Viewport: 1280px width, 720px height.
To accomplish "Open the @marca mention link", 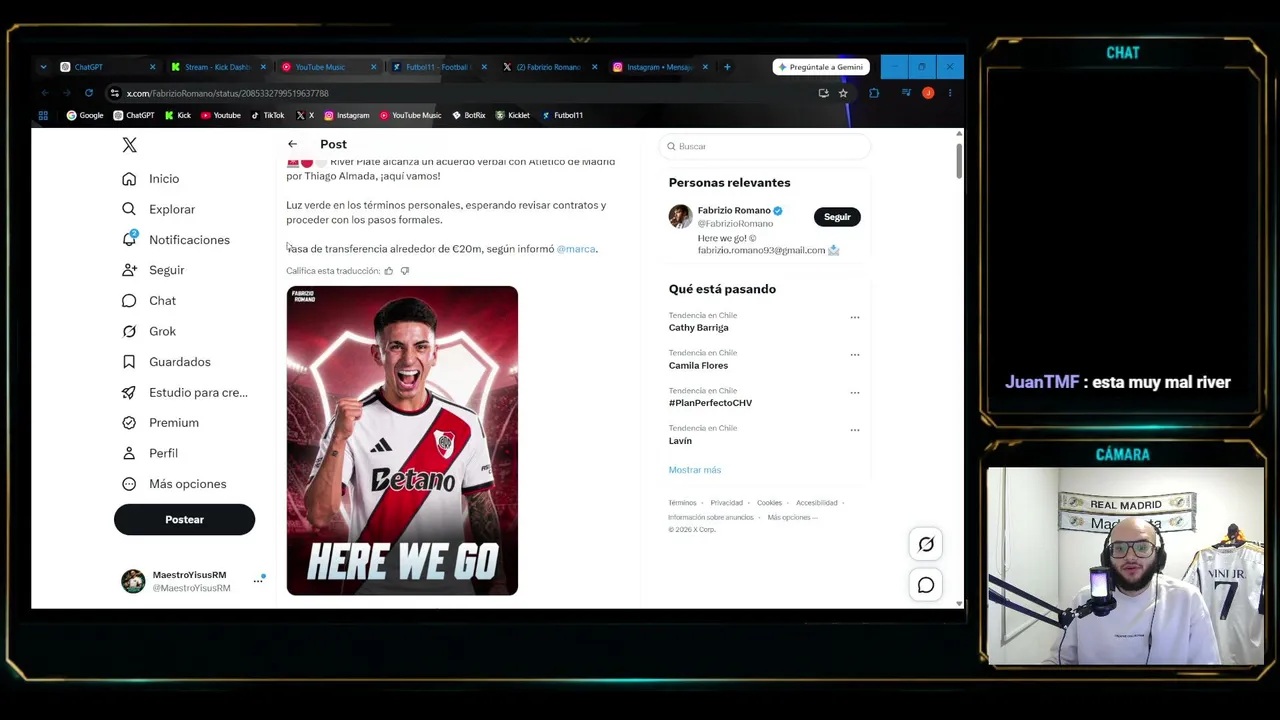I will pos(576,249).
